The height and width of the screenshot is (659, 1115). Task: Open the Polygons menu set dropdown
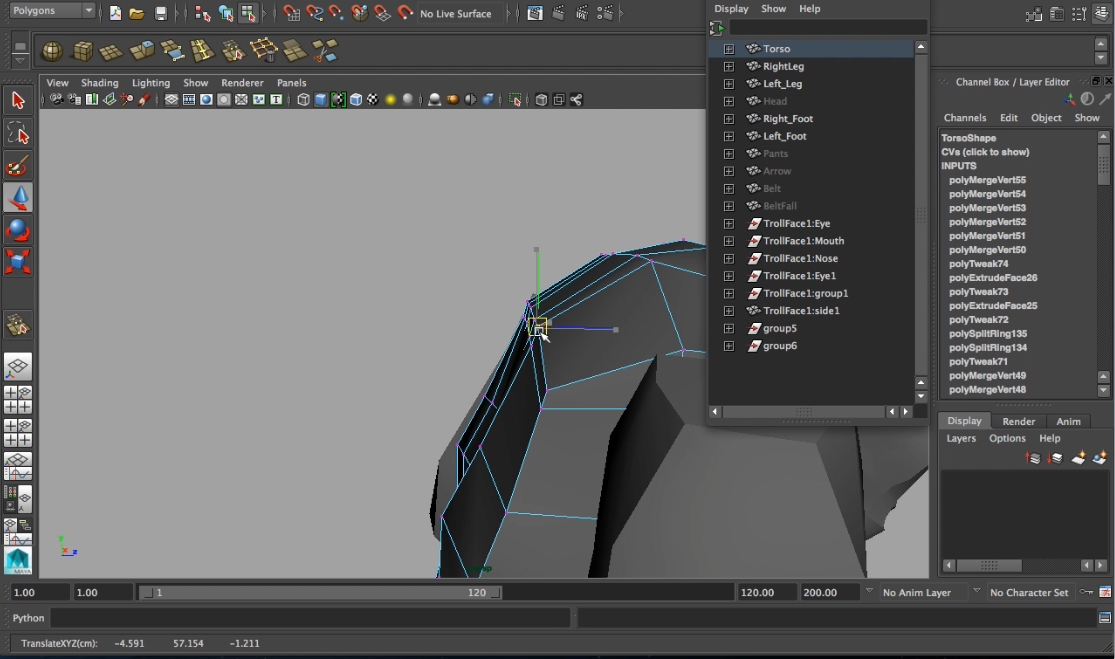[49, 11]
